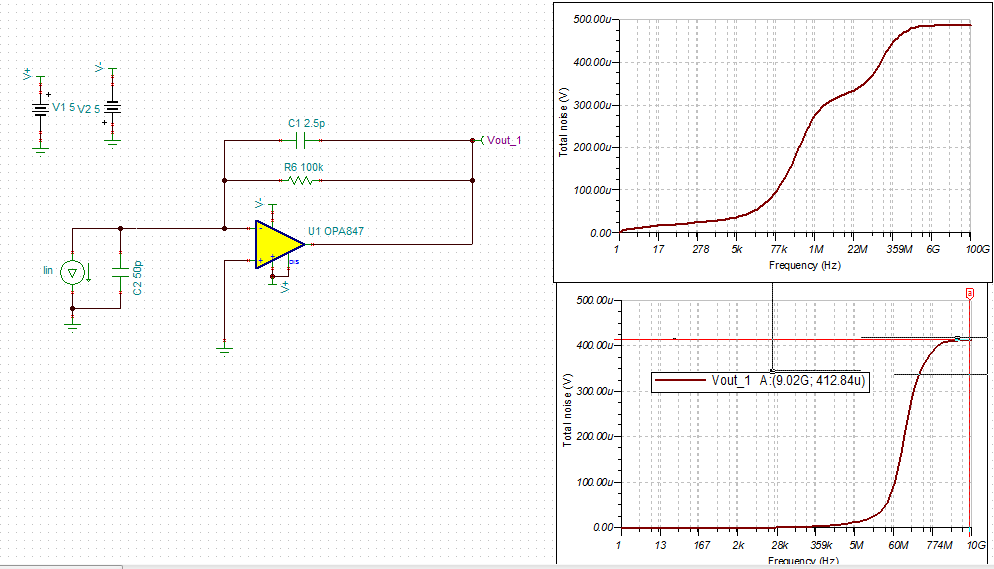
Task: Click the '60M' x-axis label in lower graph
Action: tap(898, 545)
